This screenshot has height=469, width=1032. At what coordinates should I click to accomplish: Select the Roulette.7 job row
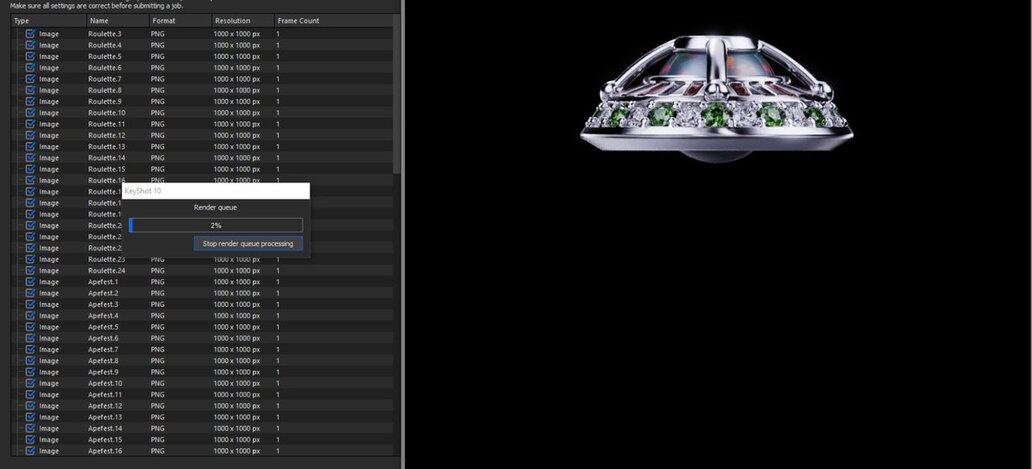click(105, 78)
